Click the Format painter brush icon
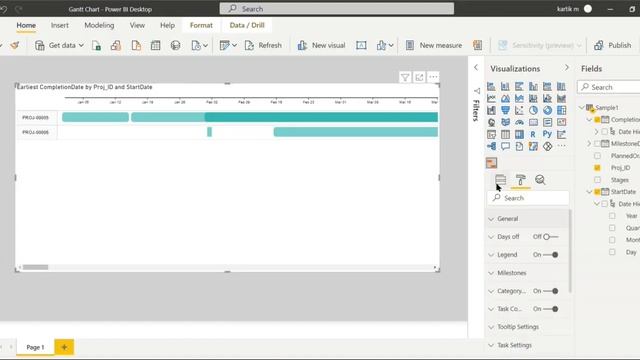 click(15, 45)
